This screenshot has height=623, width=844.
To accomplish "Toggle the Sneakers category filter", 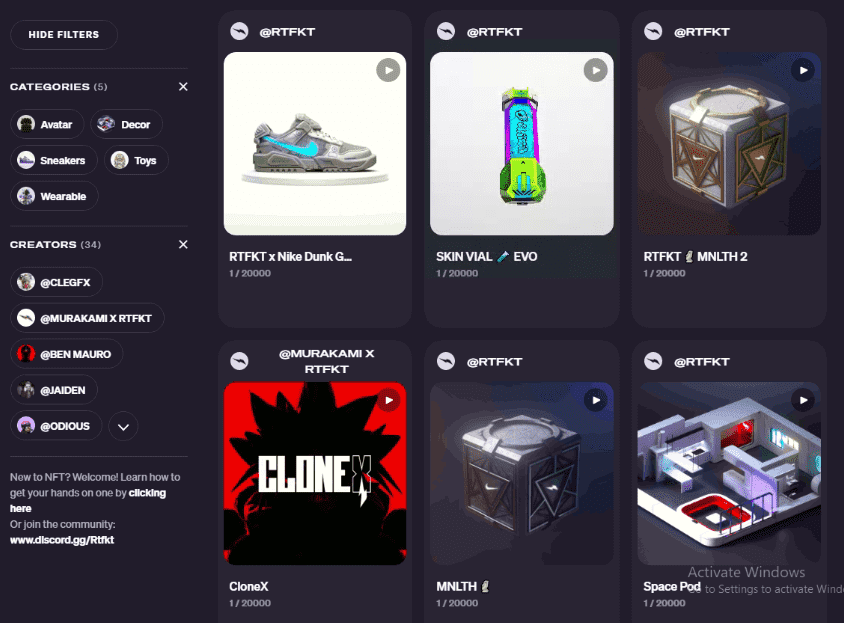I will click(53, 160).
